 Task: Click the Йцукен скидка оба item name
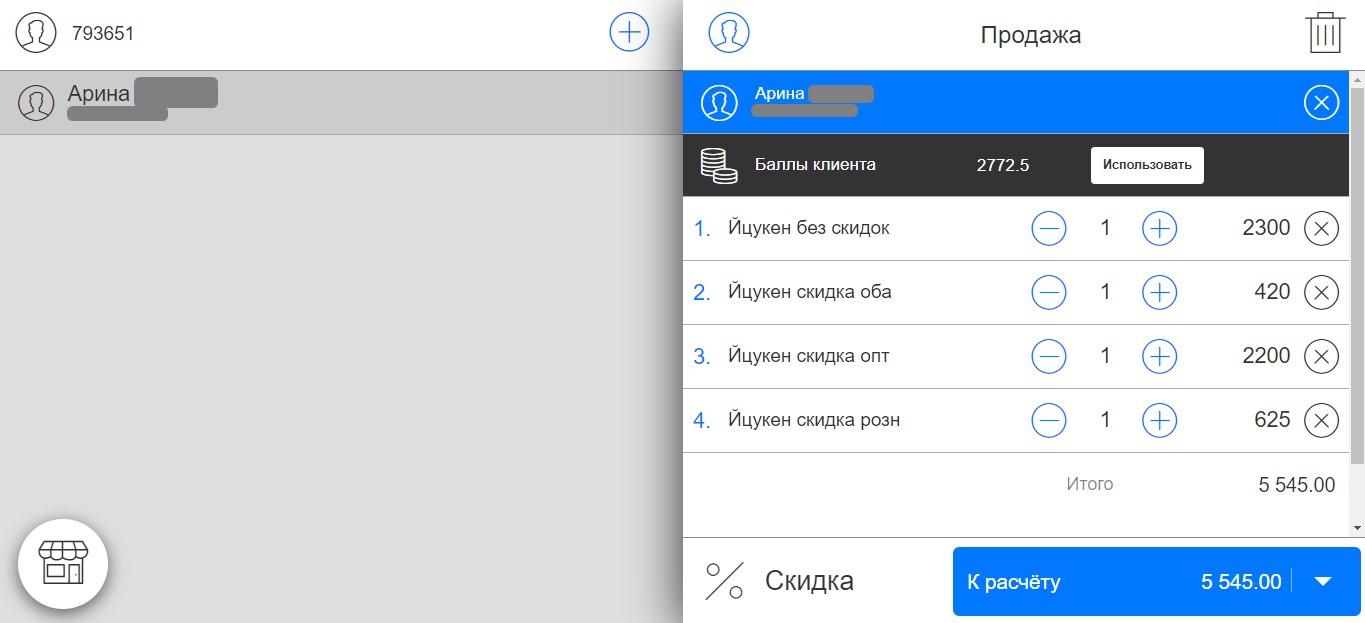pos(810,292)
